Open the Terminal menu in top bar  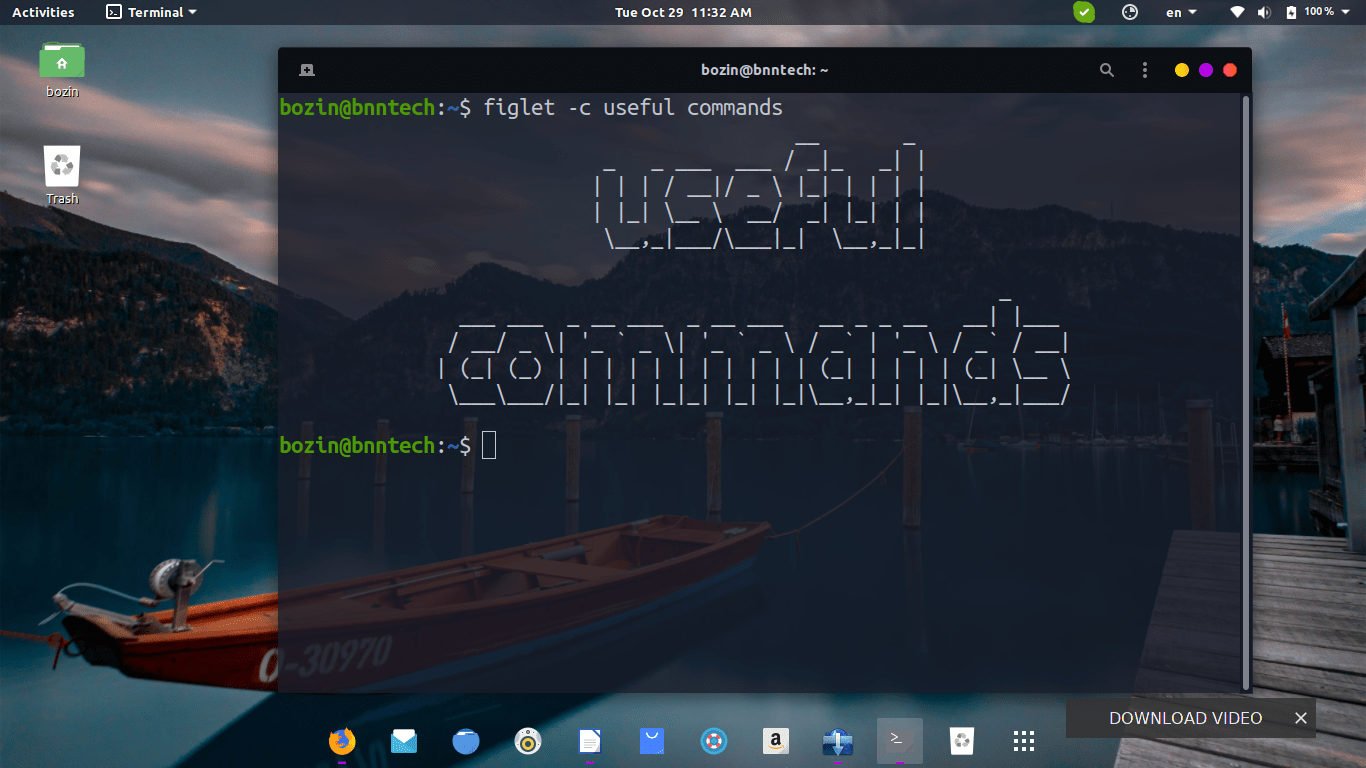pos(150,12)
